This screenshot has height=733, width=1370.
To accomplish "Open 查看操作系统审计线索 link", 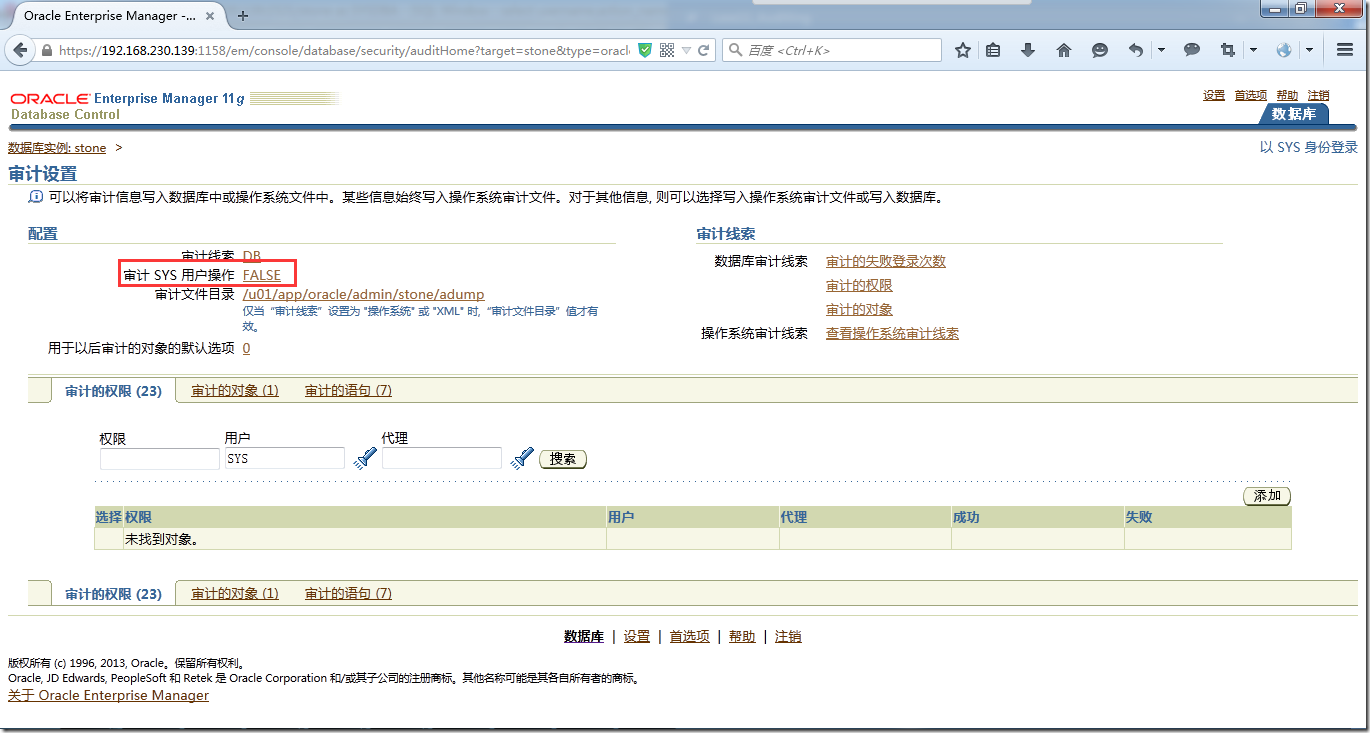I will [x=892, y=334].
